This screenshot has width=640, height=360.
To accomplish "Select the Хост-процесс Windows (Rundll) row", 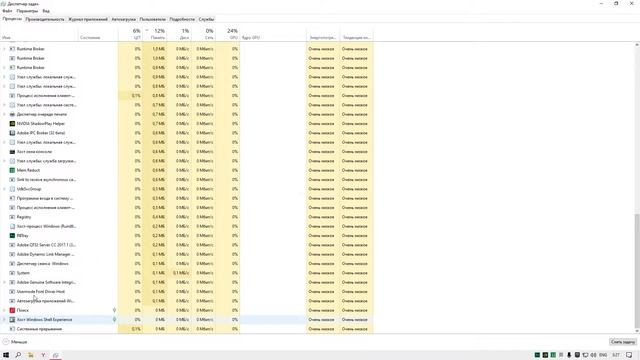I will (x=187, y=226).
